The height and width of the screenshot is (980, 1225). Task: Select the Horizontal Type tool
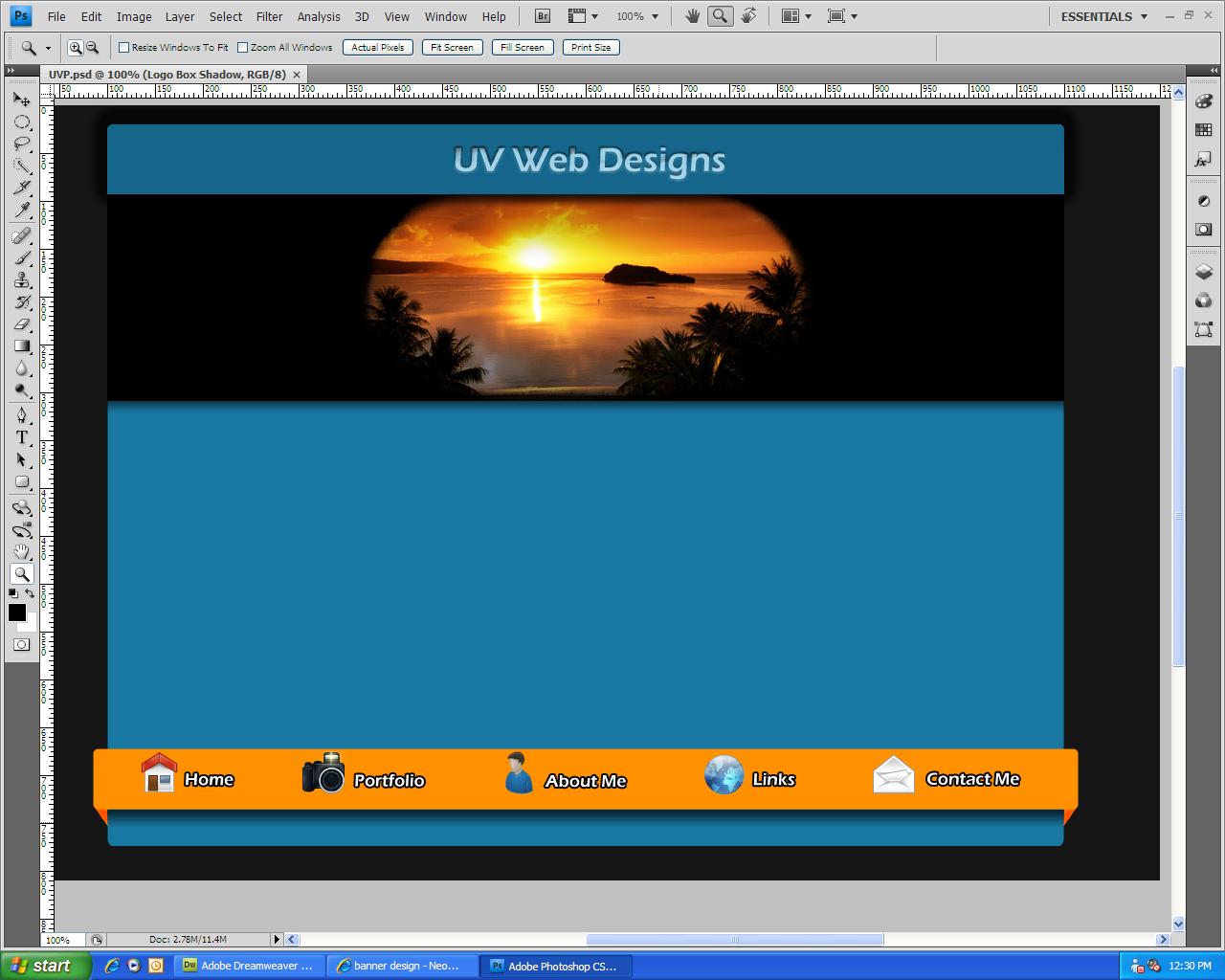tap(21, 437)
